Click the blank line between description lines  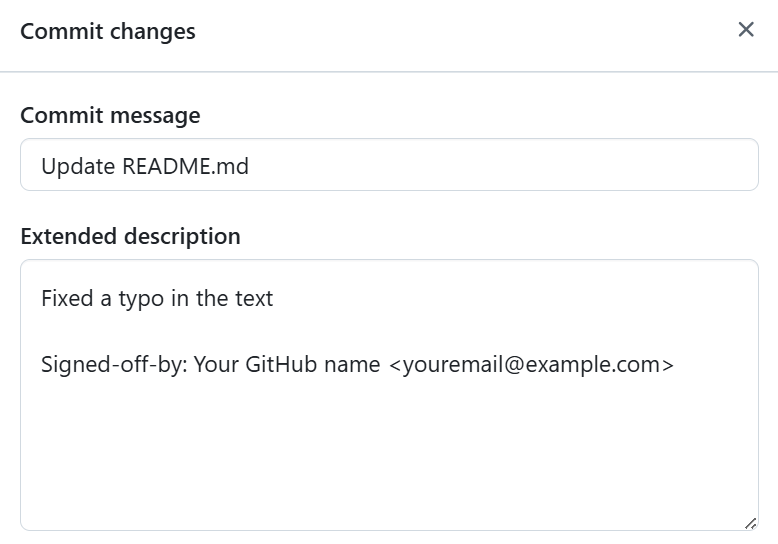(x=389, y=331)
